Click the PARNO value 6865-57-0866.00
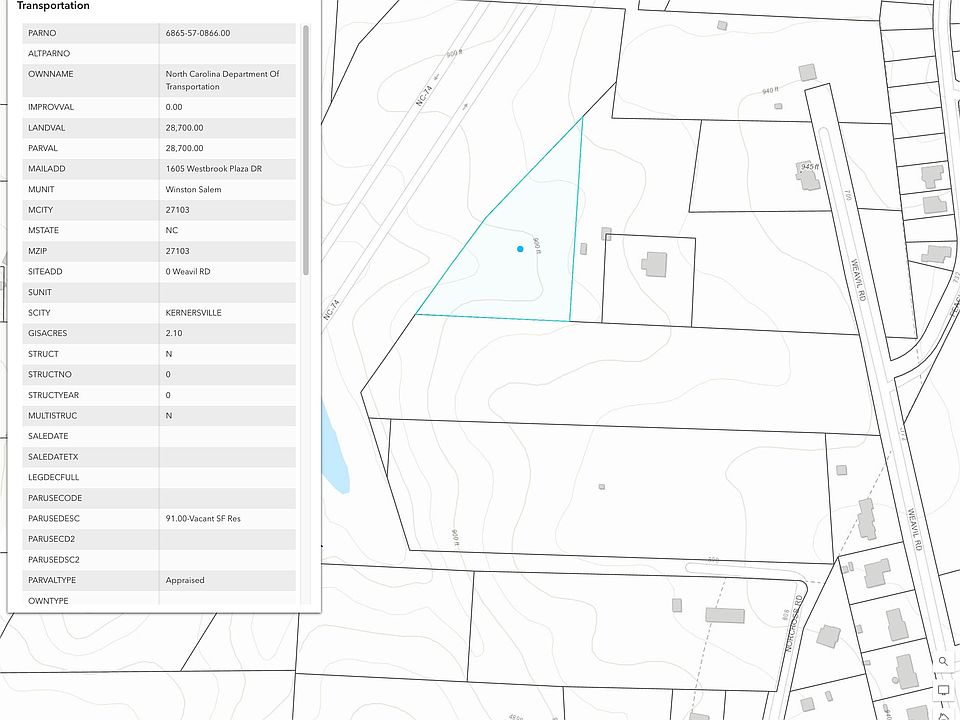960x720 pixels. tap(198, 33)
